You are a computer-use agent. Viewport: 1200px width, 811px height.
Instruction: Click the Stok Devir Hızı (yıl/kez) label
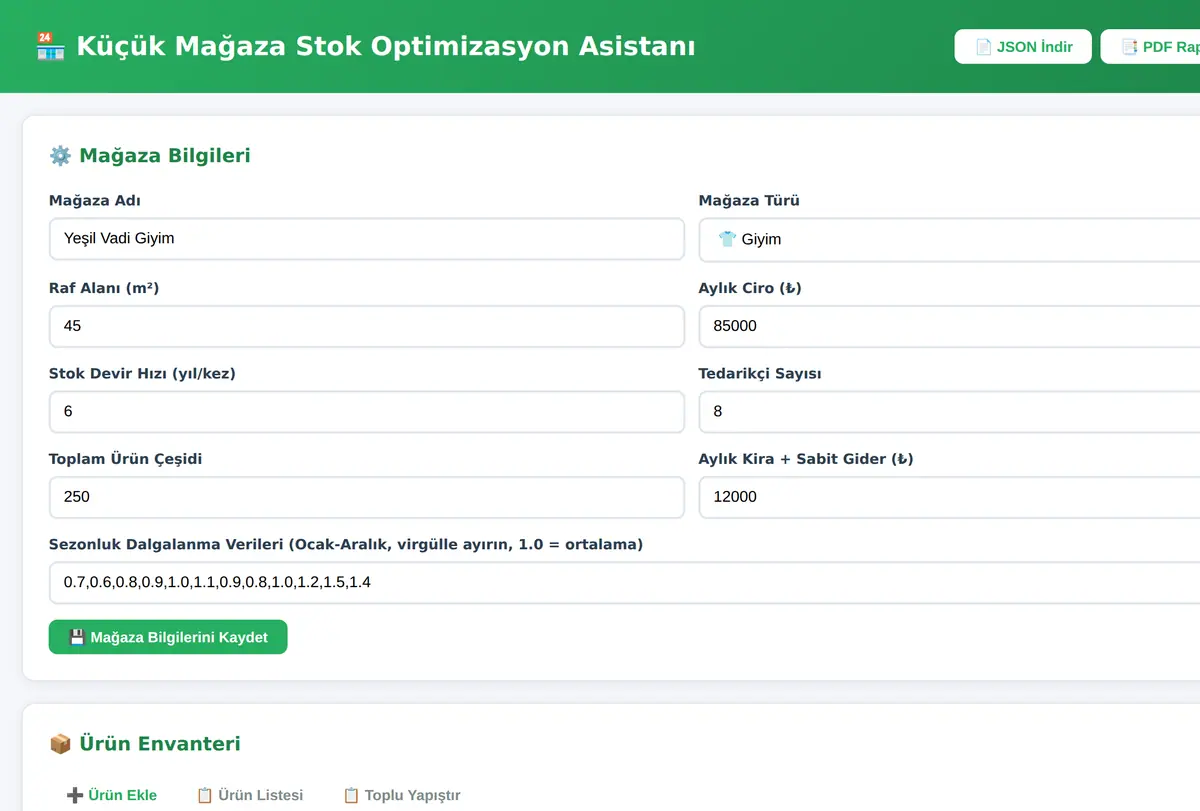[x=142, y=374]
